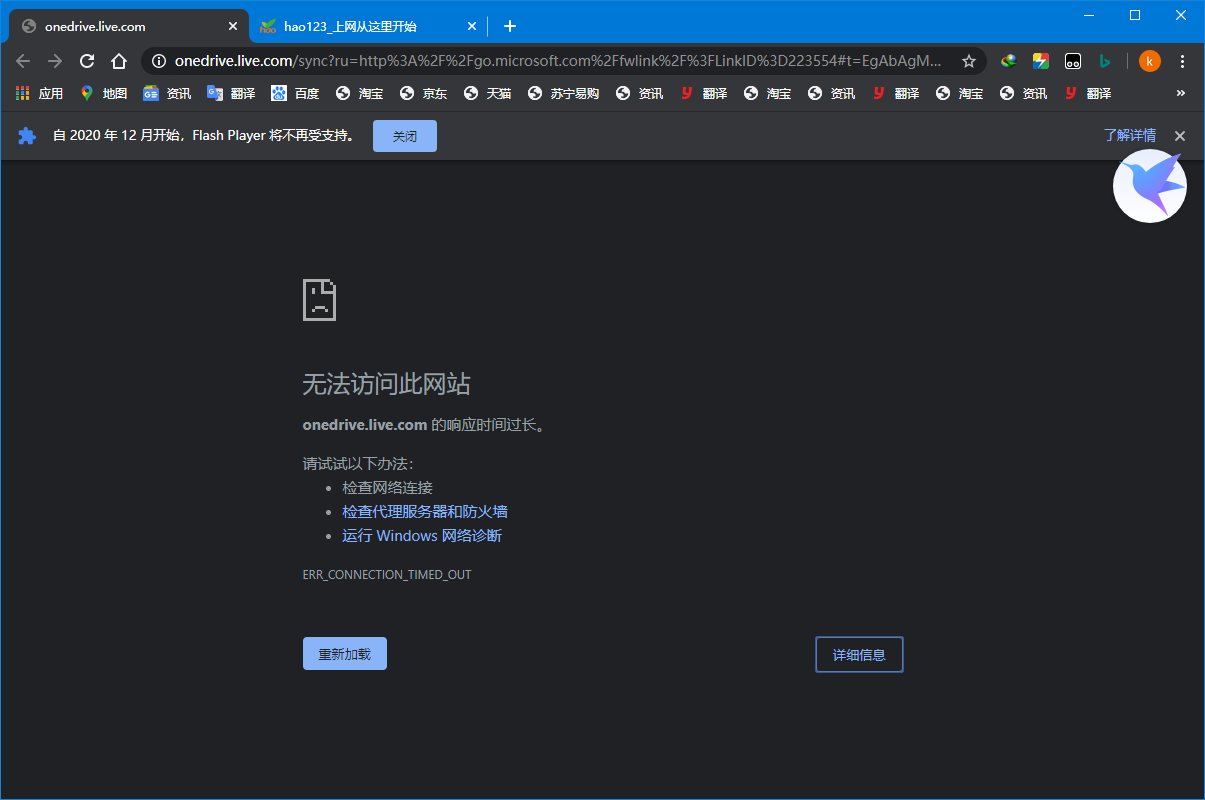Viewport: 1205px width, 800px height.
Task: View site information icon in address bar
Action: point(159,61)
